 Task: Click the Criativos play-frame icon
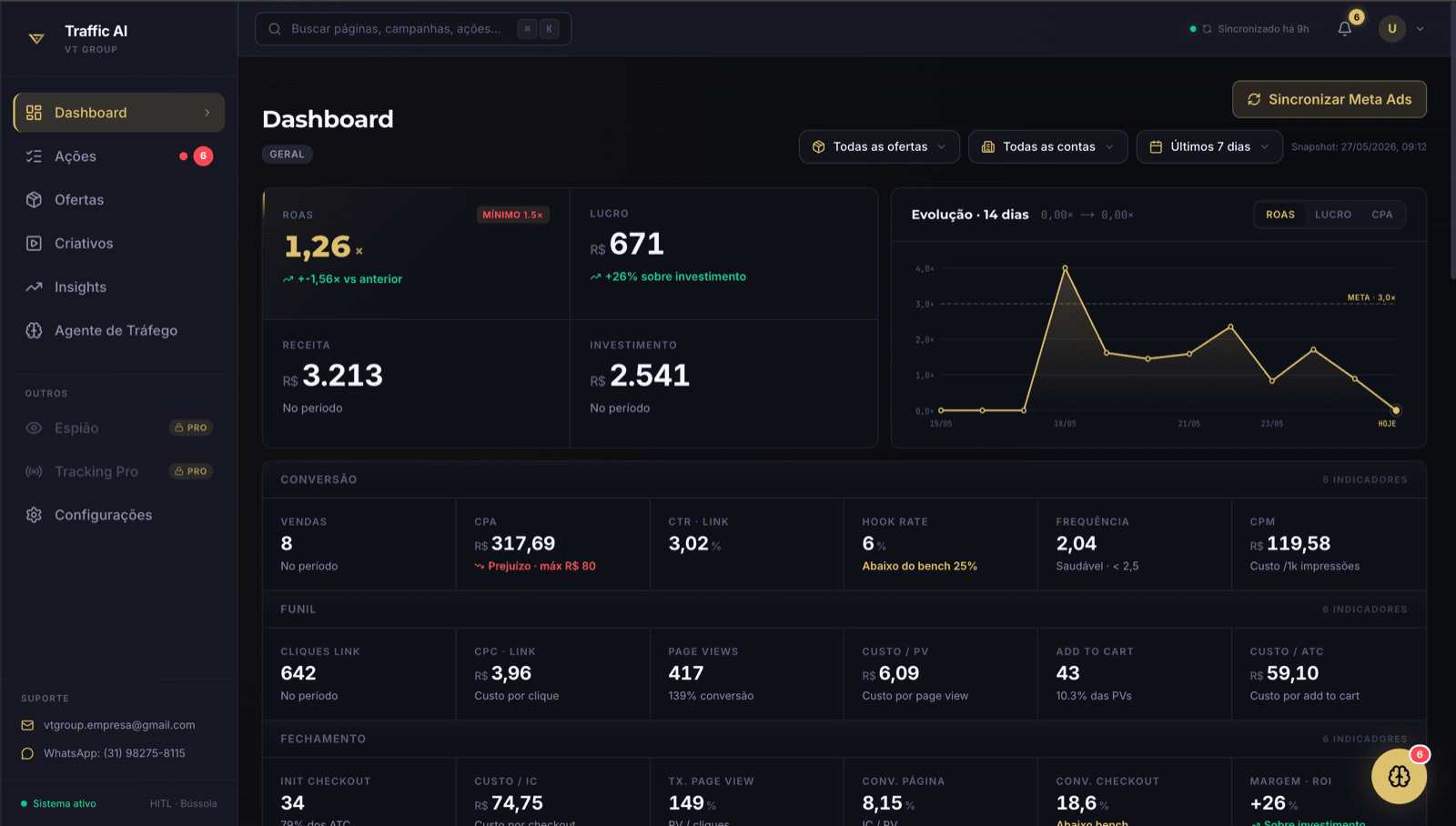pyautogui.click(x=34, y=244)
